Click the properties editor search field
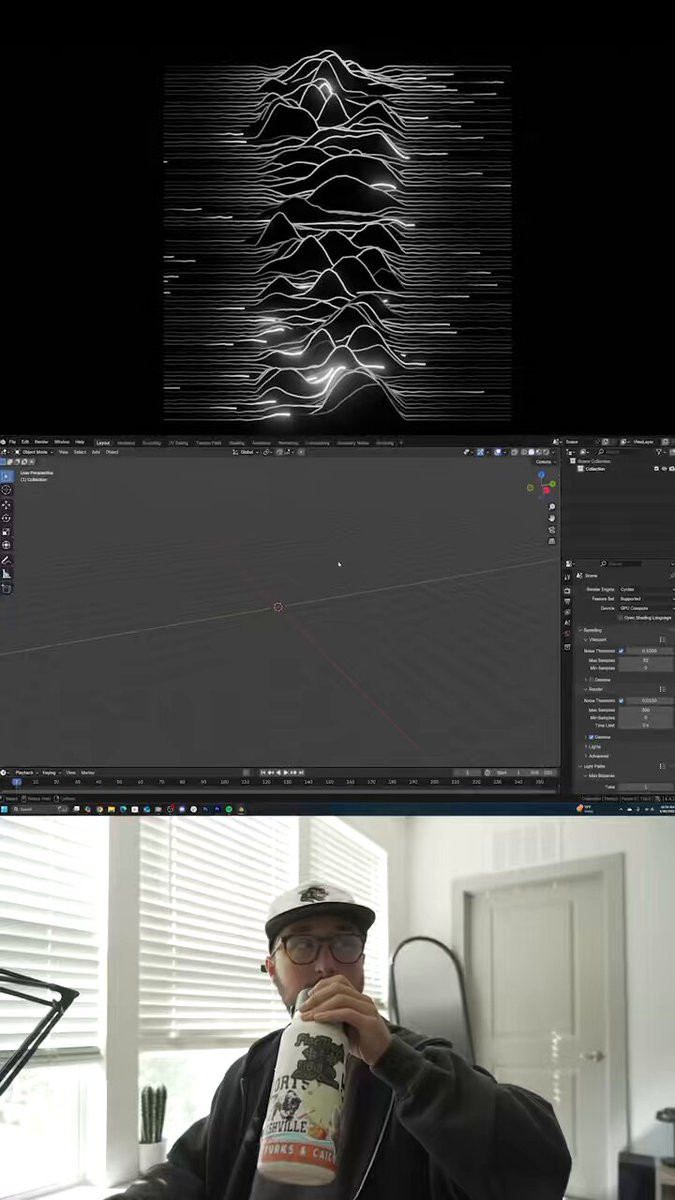Image resolution: width=675 pixels, height=1200 pixels. (x=621, y=563)
